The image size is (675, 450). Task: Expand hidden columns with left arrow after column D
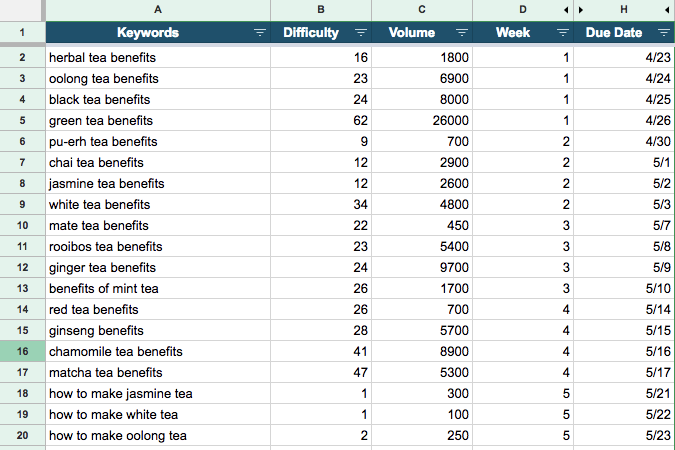click(x=566, y=10)
